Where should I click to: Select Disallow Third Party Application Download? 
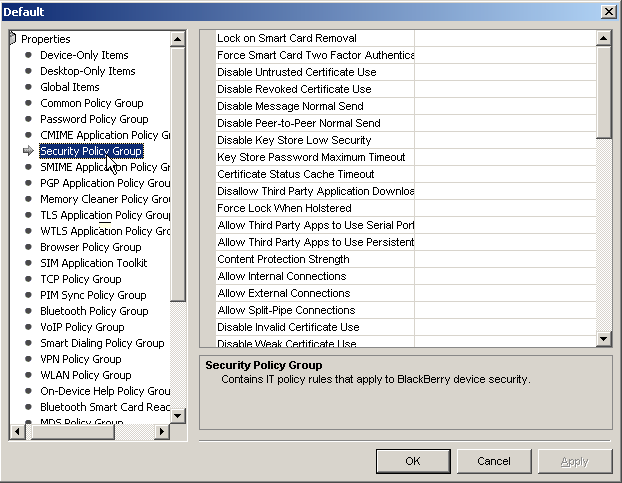(315, 192)
